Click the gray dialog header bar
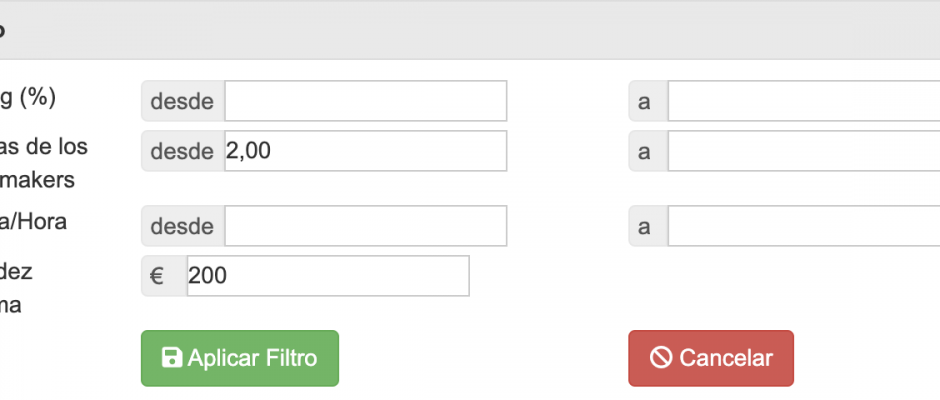 470,30
